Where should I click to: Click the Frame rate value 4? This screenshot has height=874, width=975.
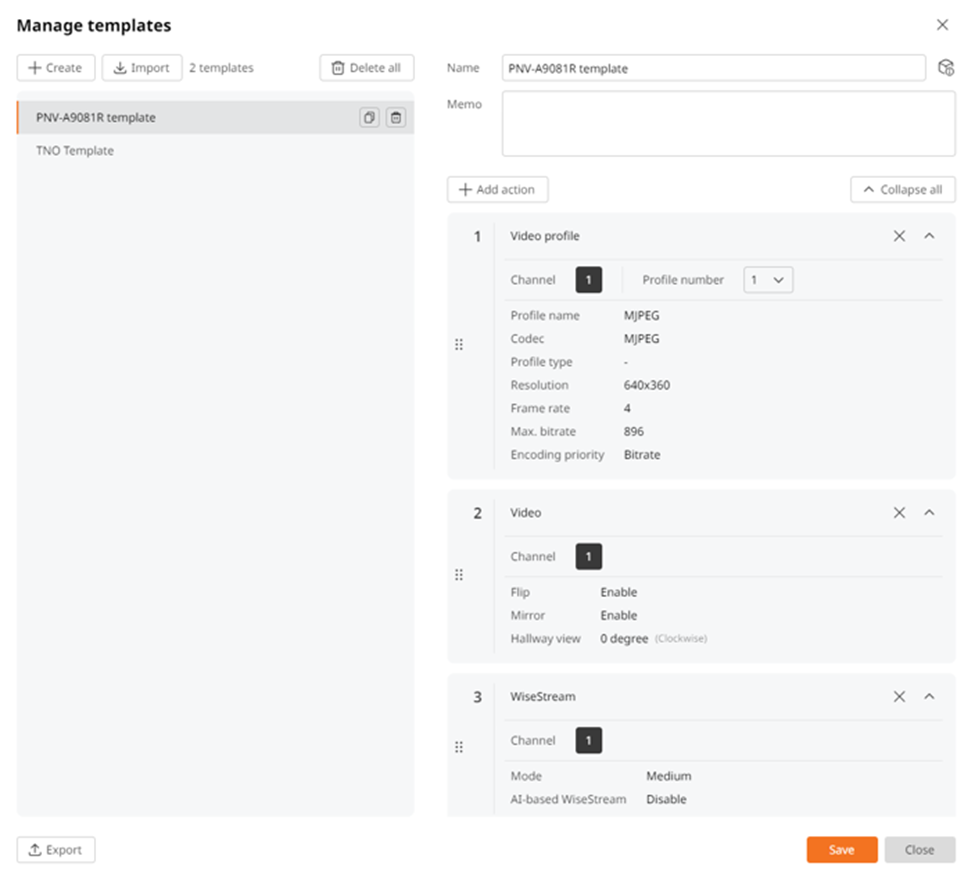point(627,408)
